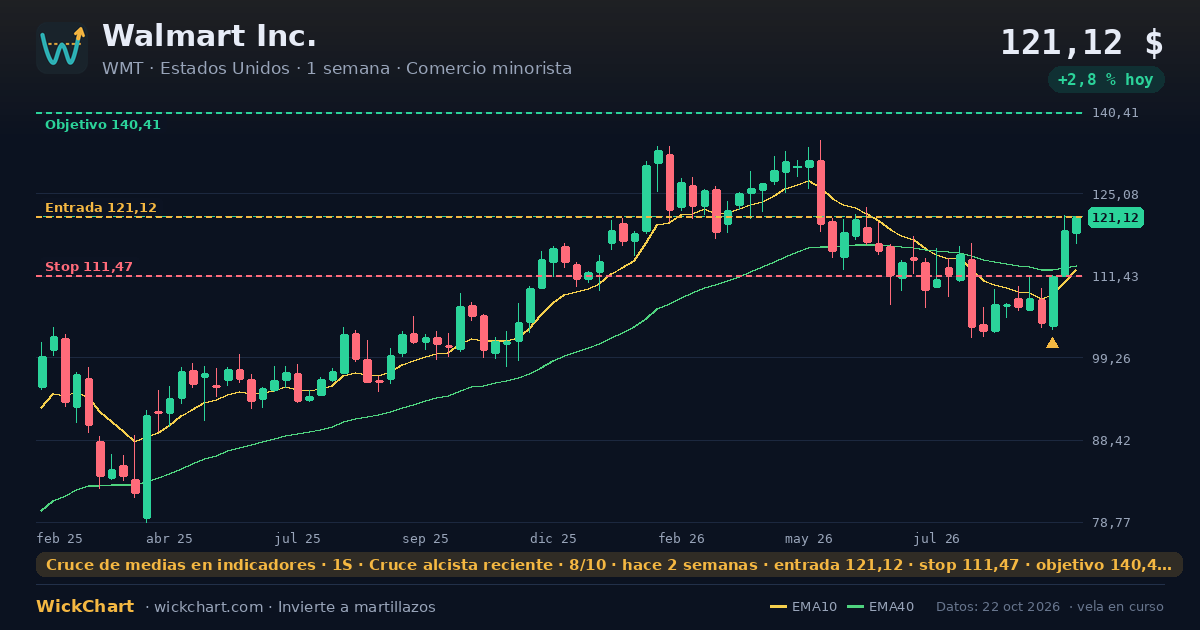Click the Entrada 121,12 label
Image resolution: width=1200 pixels, height=630 pixels.
[101, 208]
